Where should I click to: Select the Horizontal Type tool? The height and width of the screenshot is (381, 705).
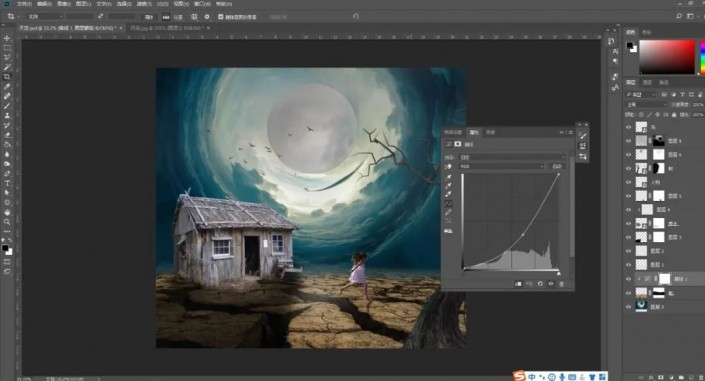[7, 183]
